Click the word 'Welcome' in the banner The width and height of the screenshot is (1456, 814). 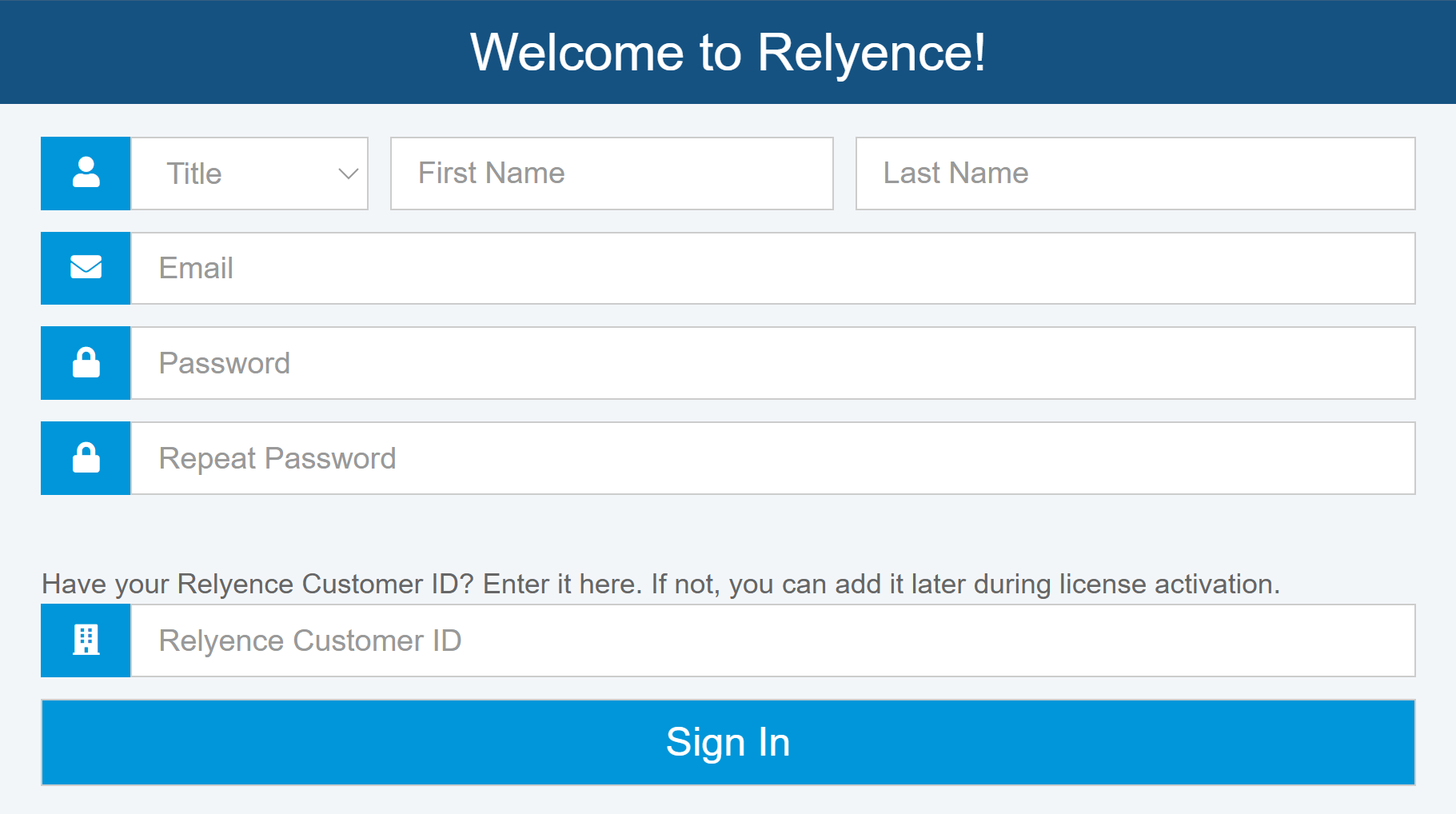pyautogui.click(x=576, y=53)
